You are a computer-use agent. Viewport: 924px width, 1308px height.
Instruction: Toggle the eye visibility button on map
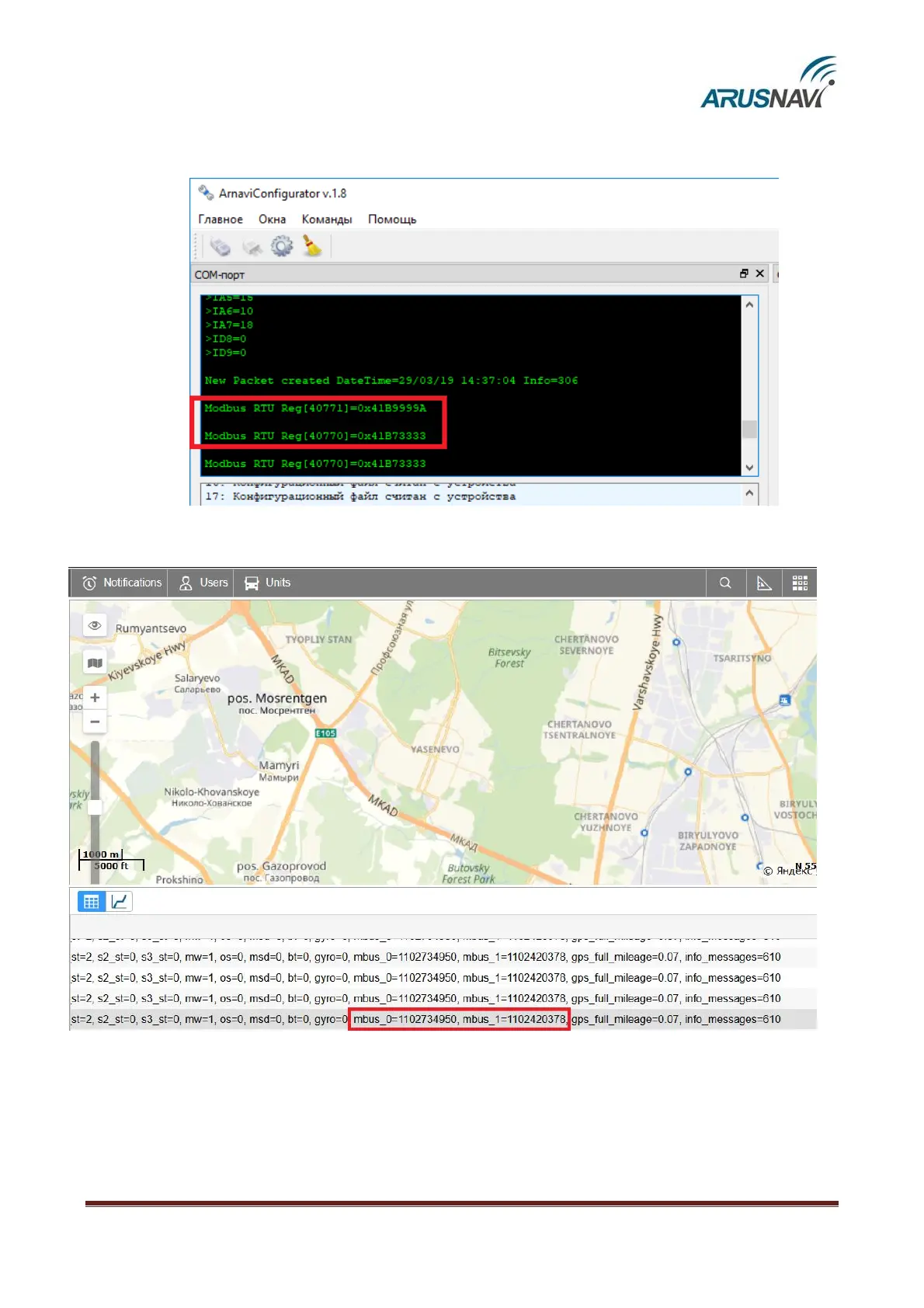coord(95,625)
